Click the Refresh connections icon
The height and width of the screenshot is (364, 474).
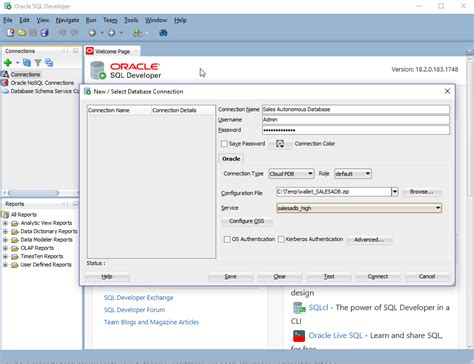pos(27,62)
